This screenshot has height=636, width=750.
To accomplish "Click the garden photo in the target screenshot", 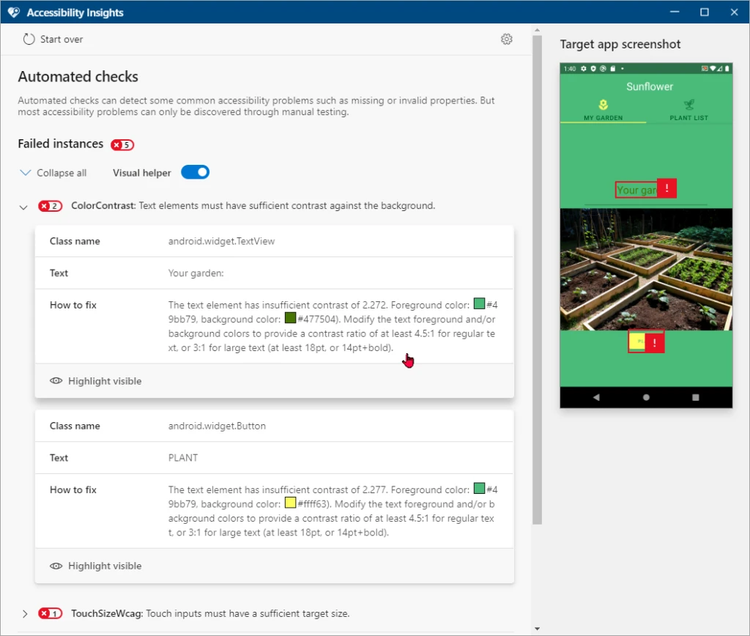I will pos(646,269).
